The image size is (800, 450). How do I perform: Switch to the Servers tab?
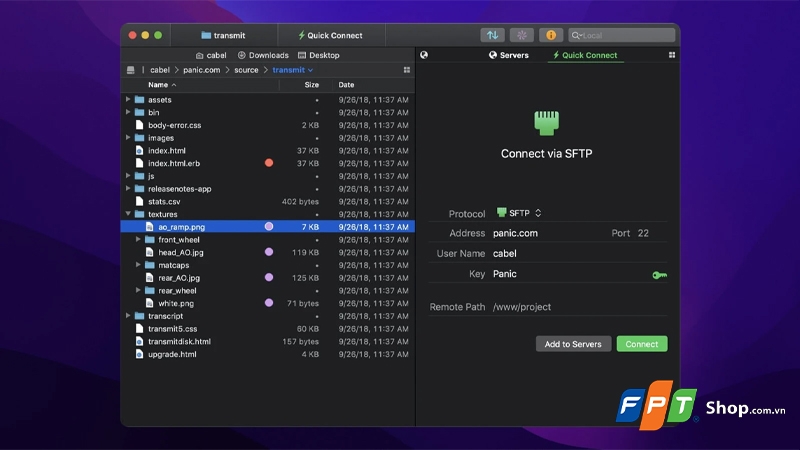509,55
